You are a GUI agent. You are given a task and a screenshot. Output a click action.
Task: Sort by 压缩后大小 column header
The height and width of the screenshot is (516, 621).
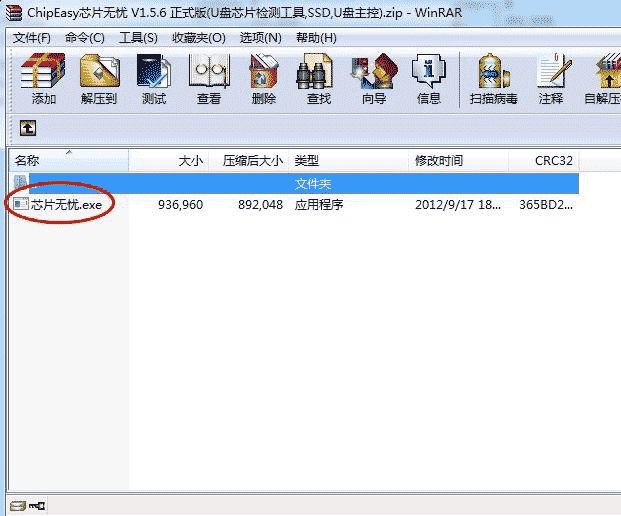click(x=249, y=160)
